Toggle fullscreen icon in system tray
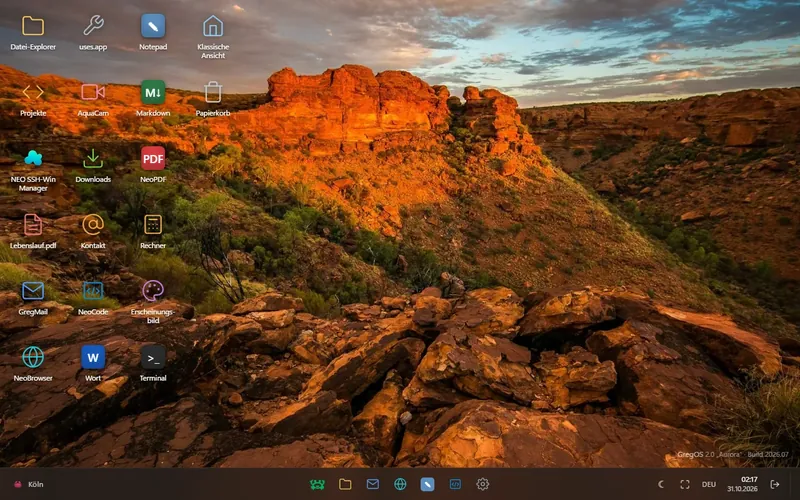The height and width of the screenshot is (500, 800). point(685,484)
